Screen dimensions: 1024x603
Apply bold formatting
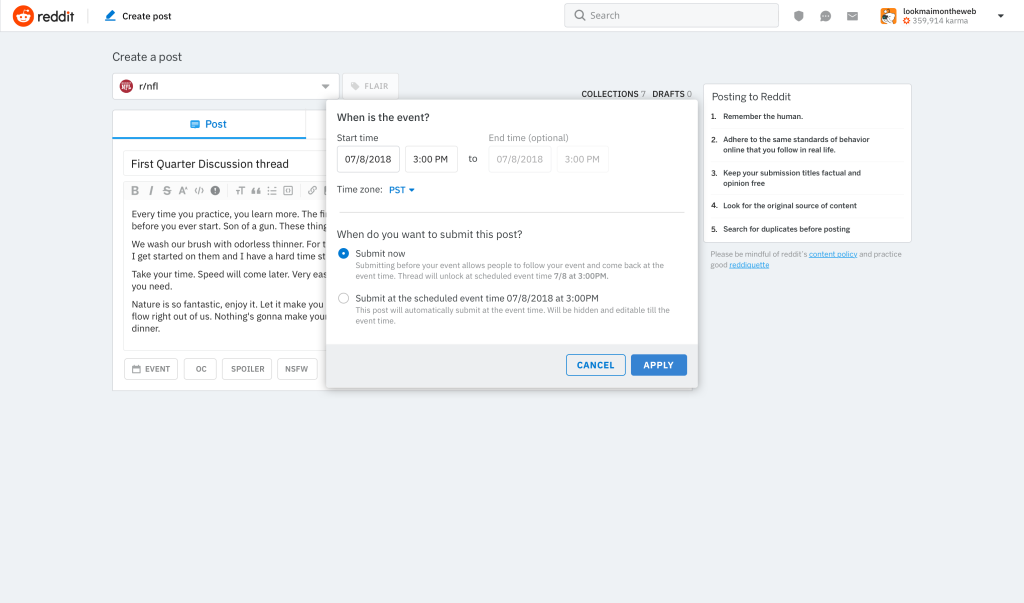(135, 191)
